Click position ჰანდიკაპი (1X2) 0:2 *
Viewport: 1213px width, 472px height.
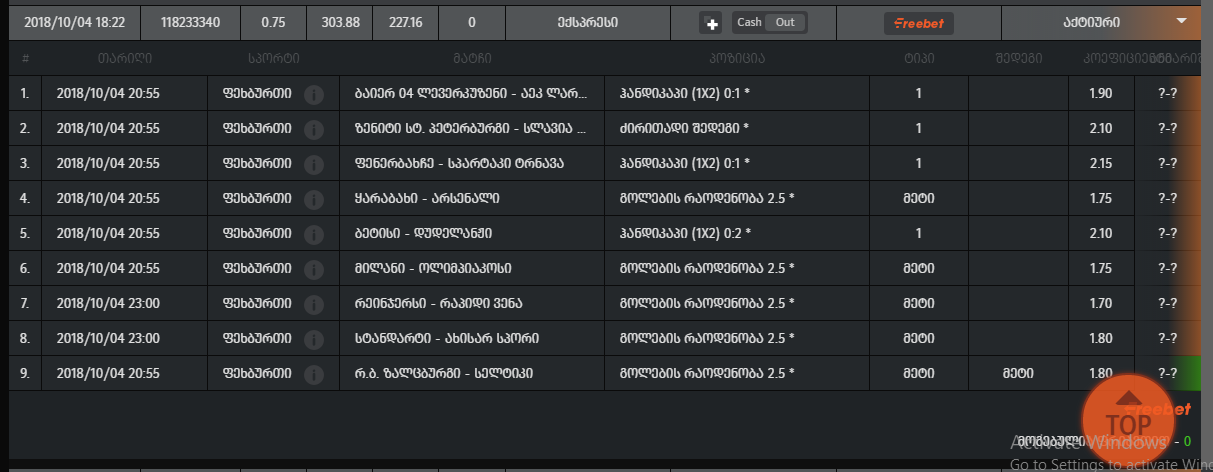coord(685,233)
